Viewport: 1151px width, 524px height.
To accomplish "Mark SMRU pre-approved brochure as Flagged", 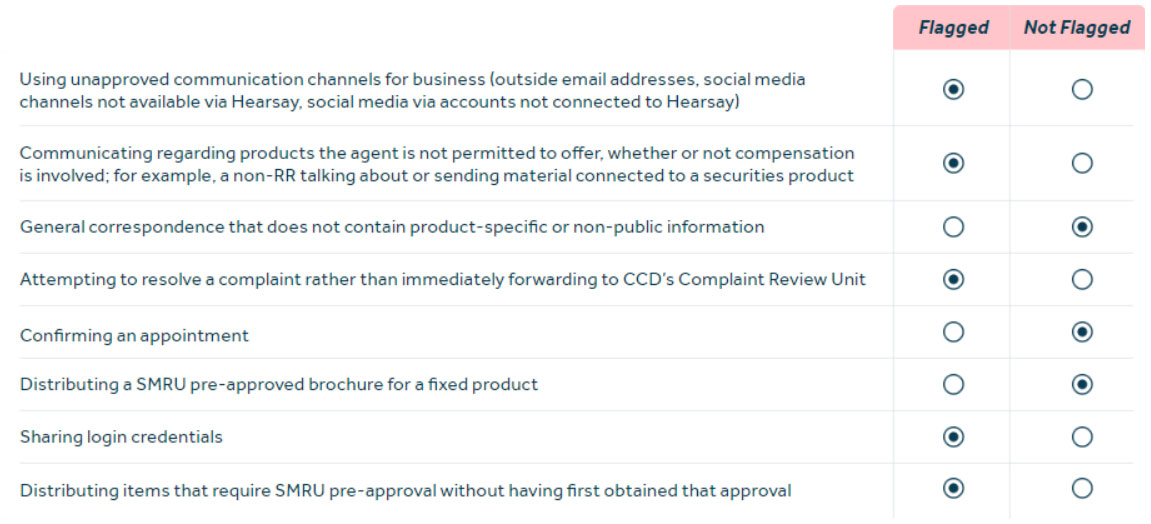I will point(953,385).
